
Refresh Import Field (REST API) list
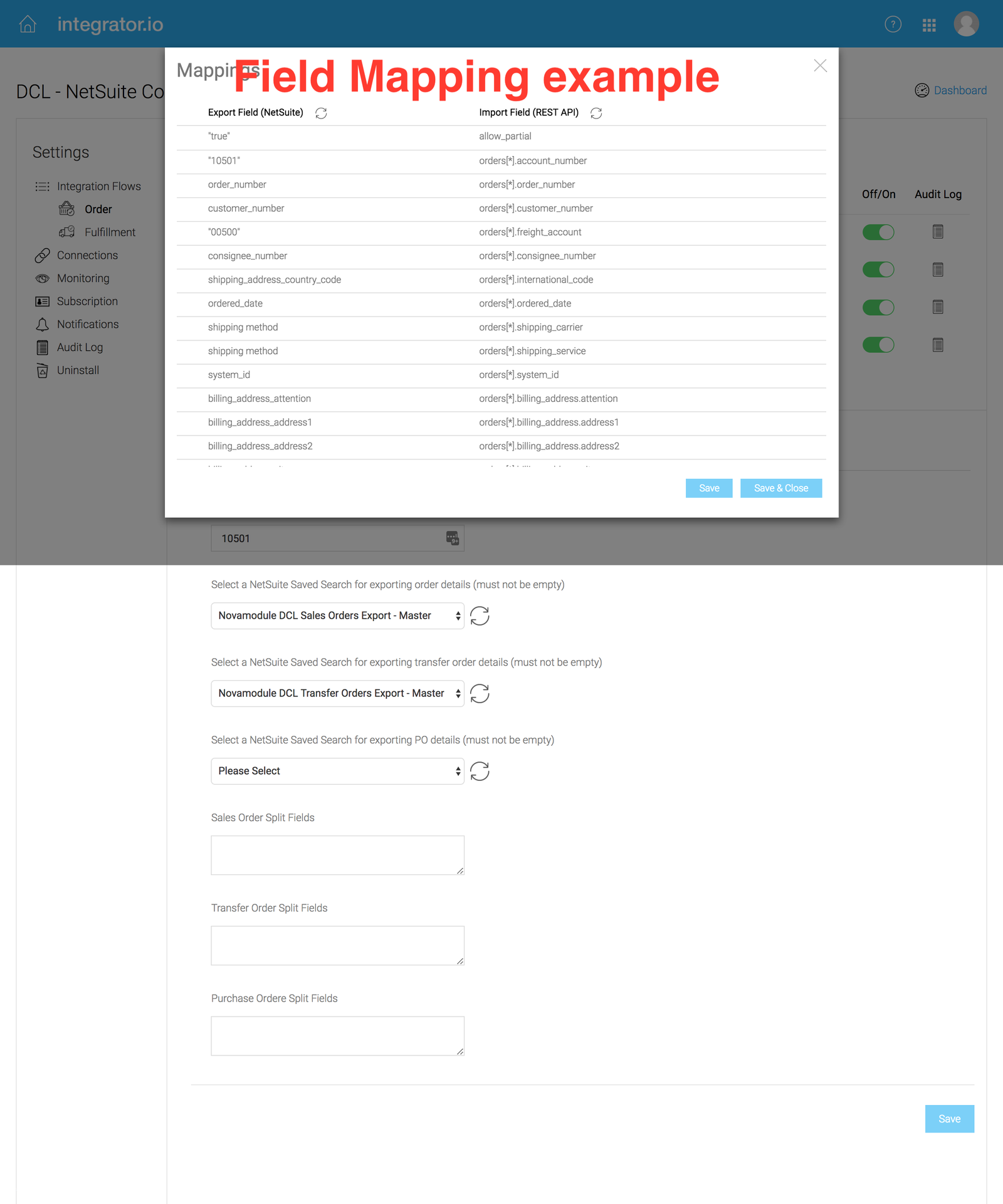596,113
